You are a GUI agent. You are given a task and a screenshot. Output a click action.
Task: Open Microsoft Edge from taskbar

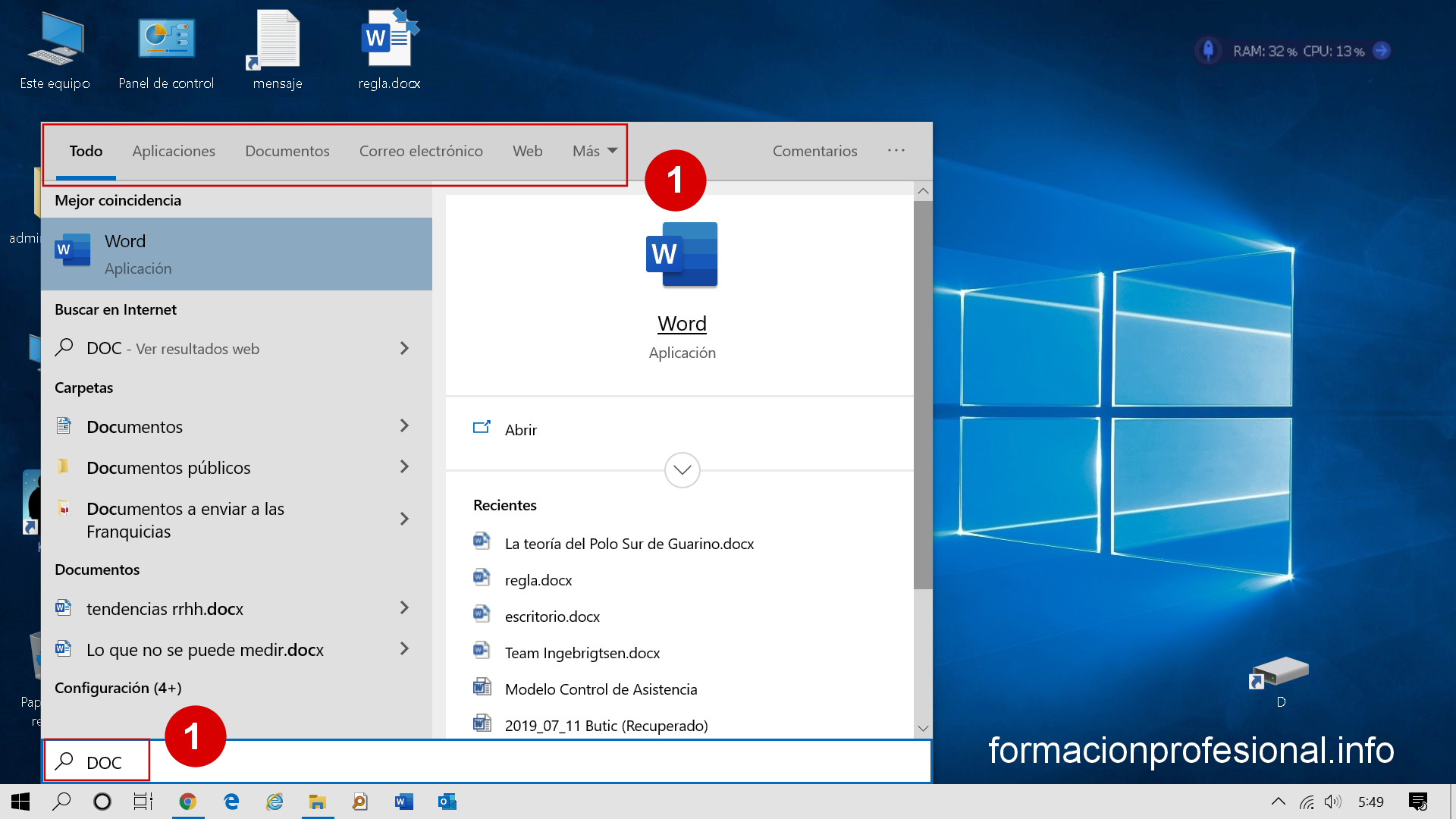pos(231,802)
